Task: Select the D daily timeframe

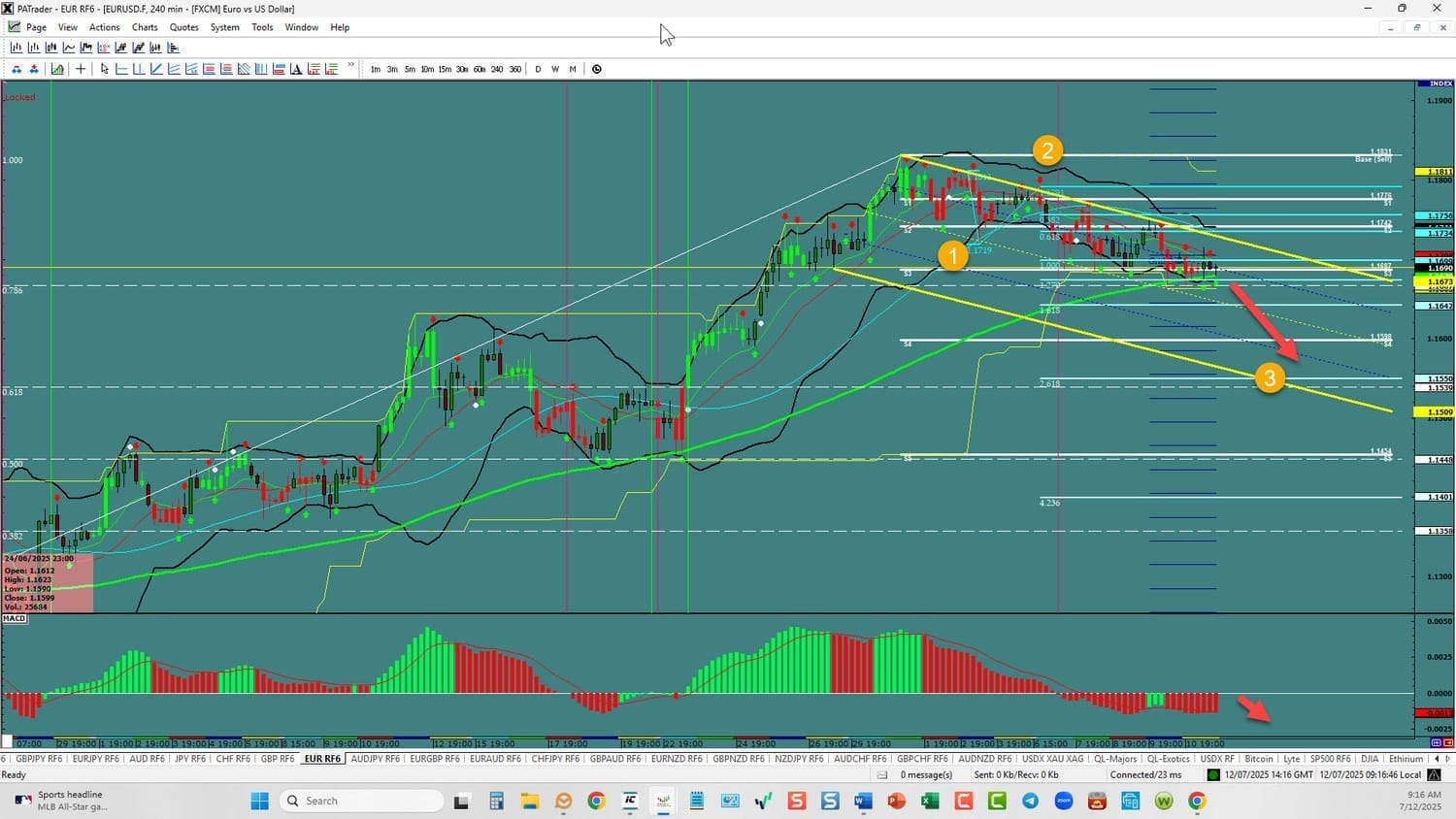Action: tap(538, 69)
